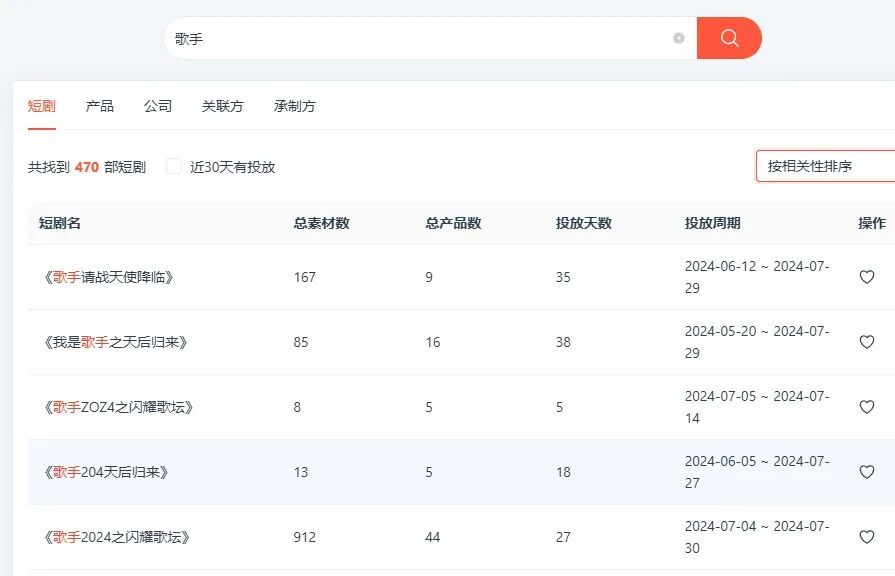This screenshot has width=895, height=576.
Task: Click the 短剧 tab
Action: tap(41, 105)
